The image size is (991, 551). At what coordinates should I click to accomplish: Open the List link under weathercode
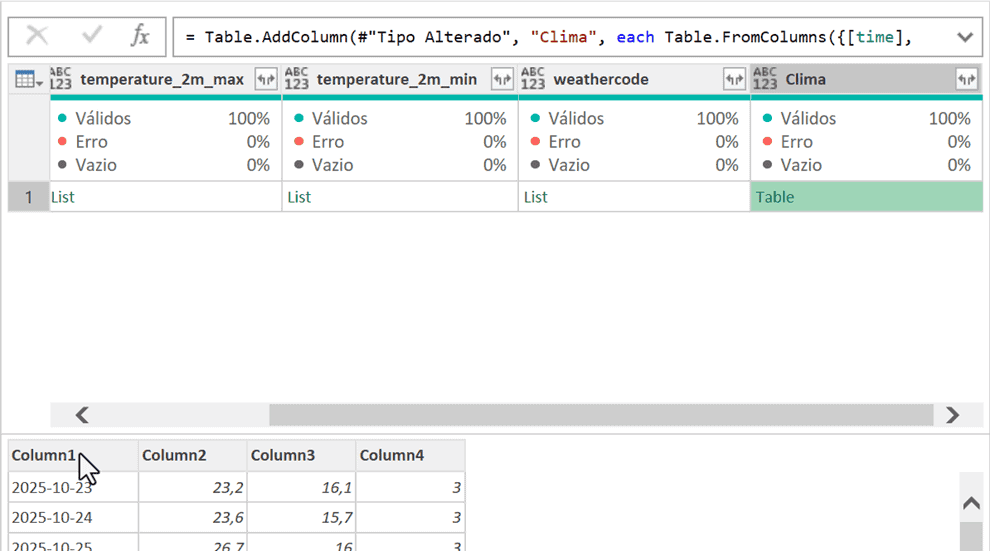pos(535,197)
